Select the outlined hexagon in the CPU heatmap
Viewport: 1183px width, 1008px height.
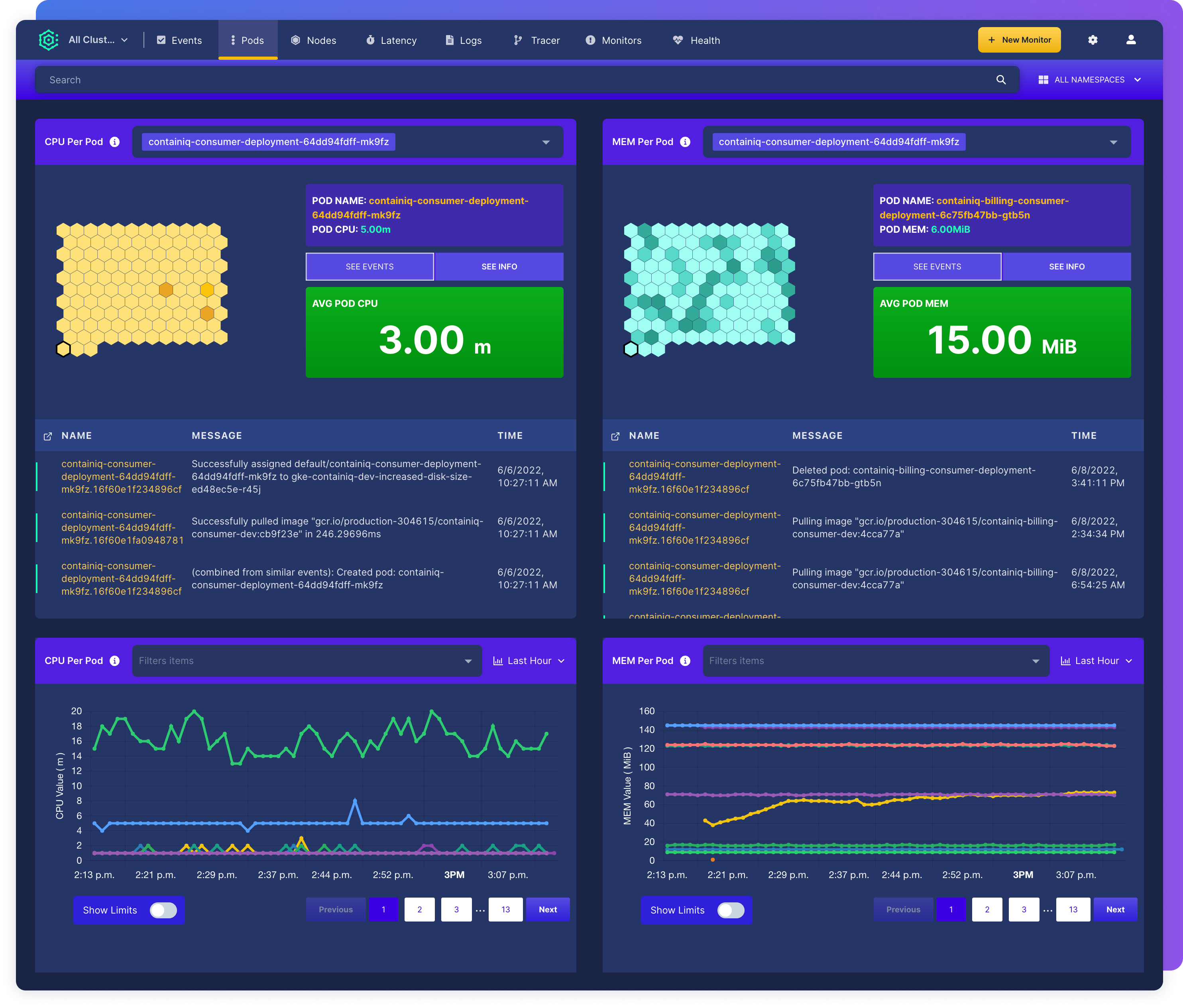63,349
